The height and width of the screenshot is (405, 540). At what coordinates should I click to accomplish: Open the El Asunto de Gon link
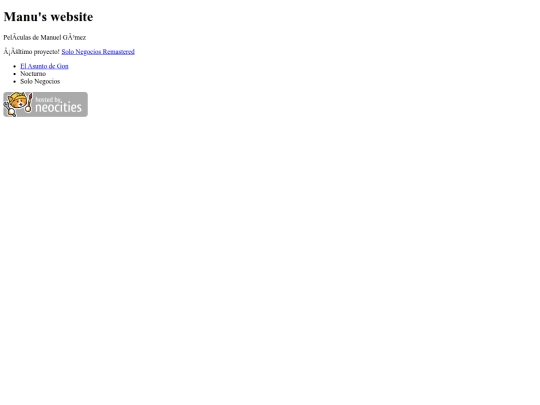(x=44, y=66)
